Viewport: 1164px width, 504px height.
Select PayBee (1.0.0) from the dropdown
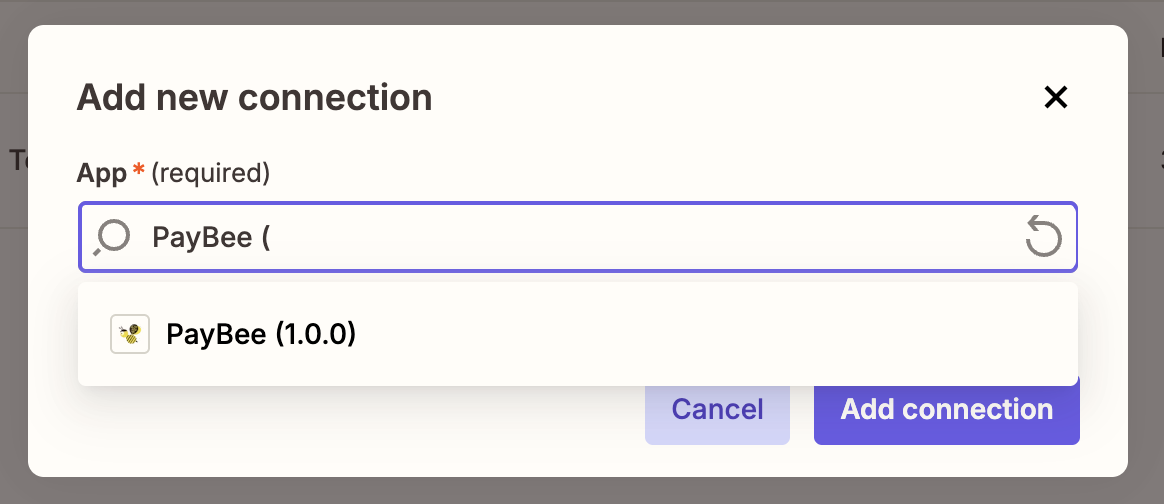coord(262,334)
